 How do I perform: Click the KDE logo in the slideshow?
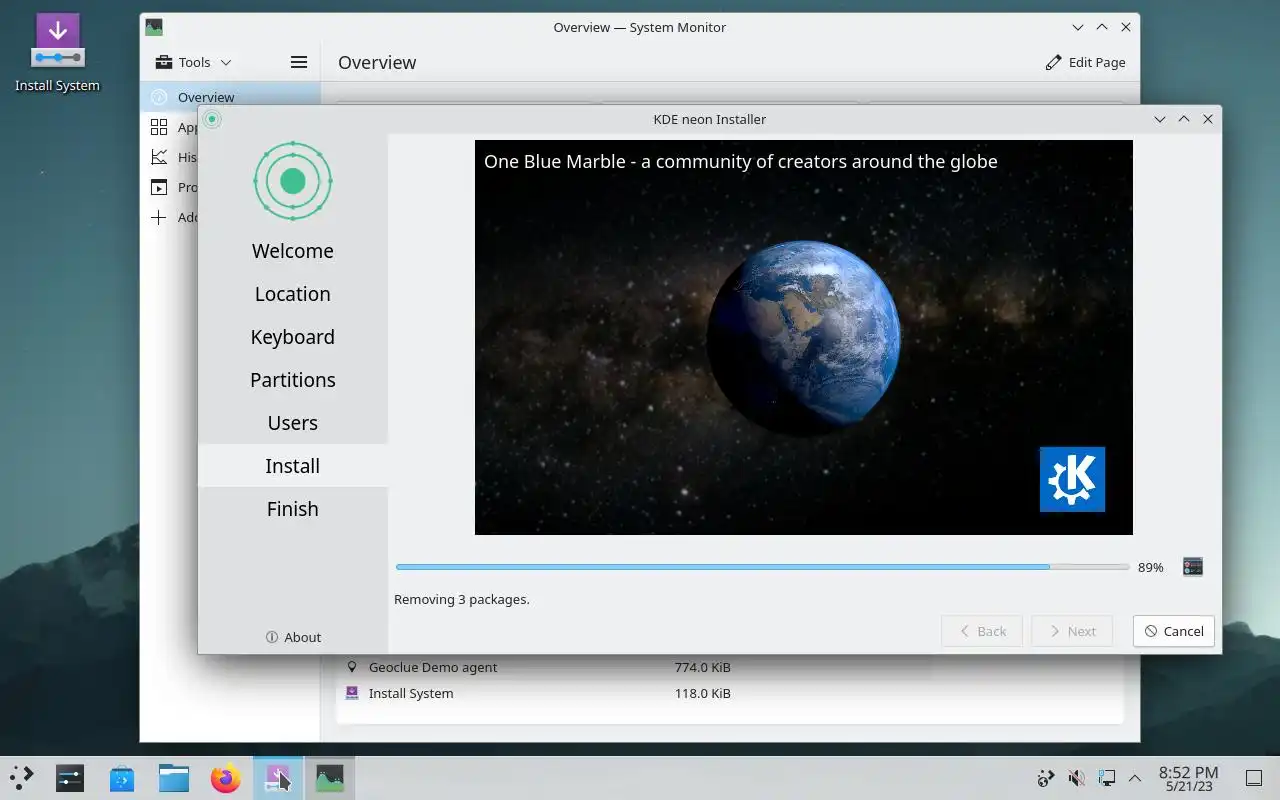pos(1072,479)
